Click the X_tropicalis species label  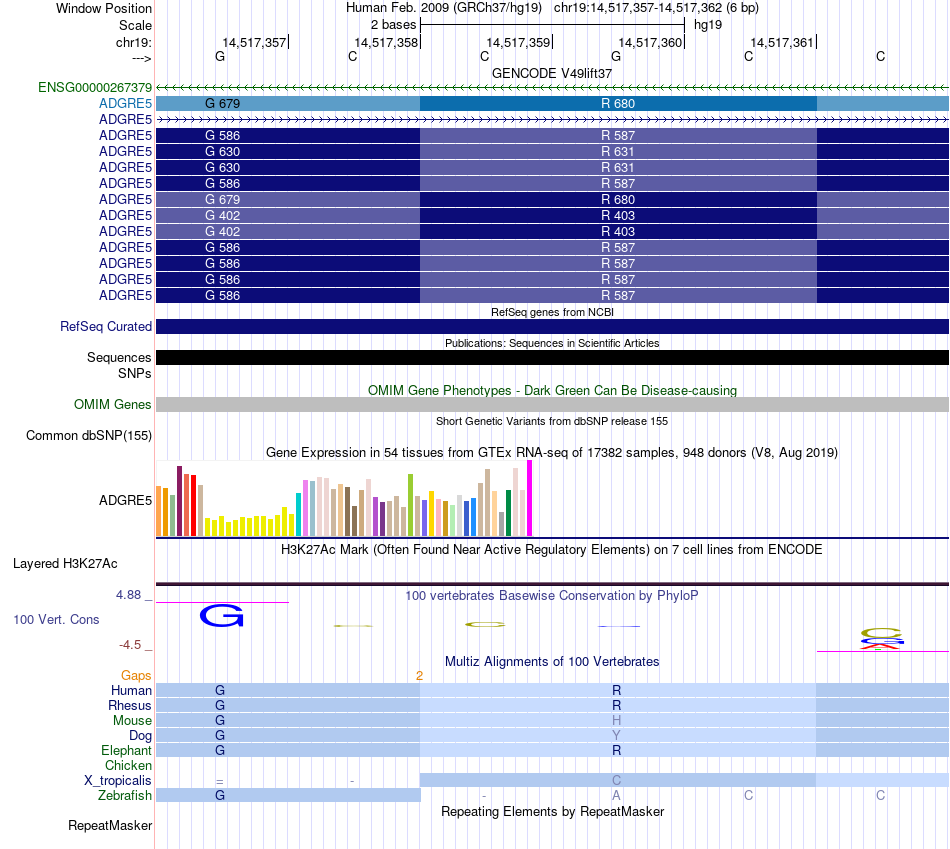[118, 781]
